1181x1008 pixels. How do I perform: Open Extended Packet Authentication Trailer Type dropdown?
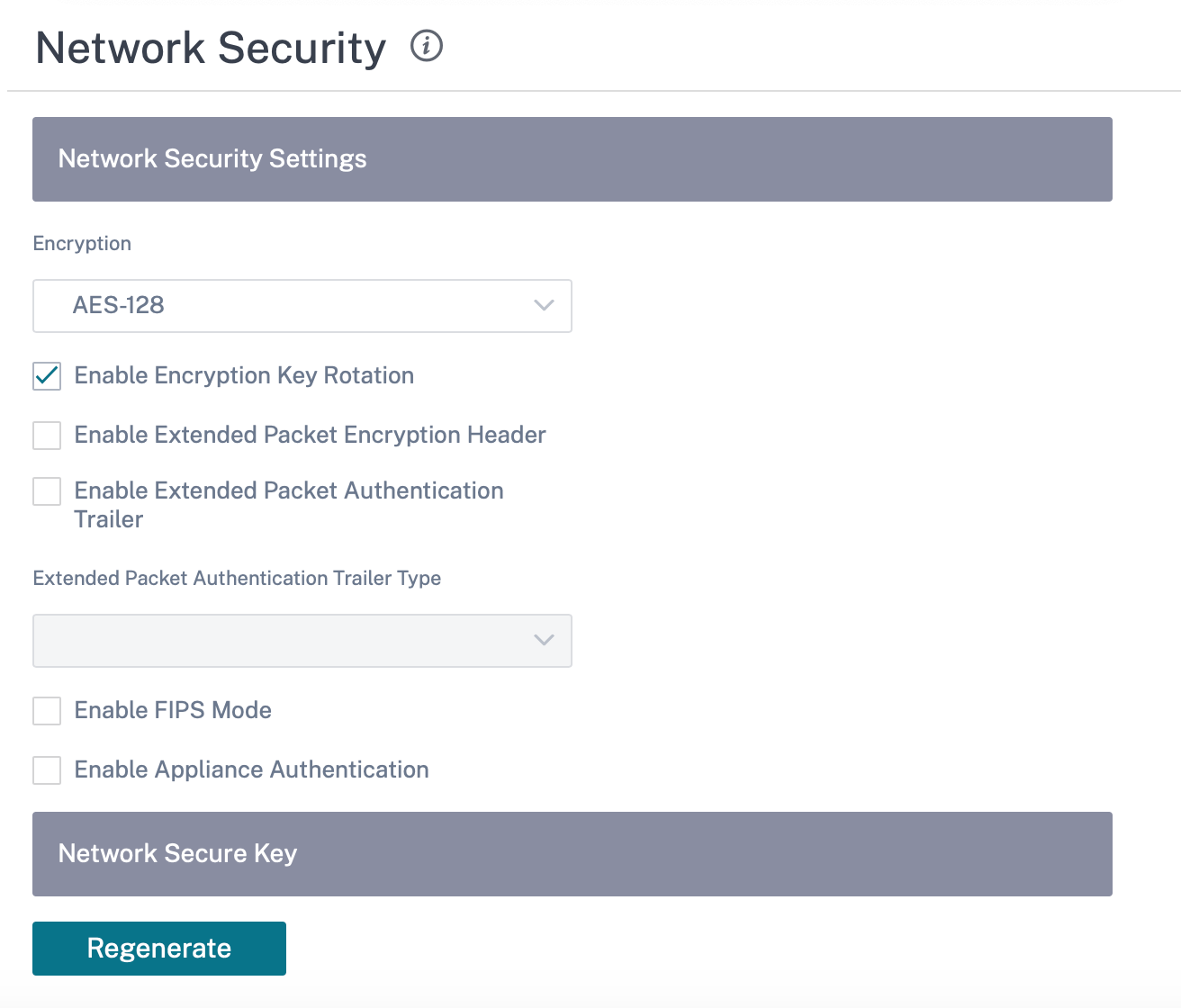click(x=302, y=641)
